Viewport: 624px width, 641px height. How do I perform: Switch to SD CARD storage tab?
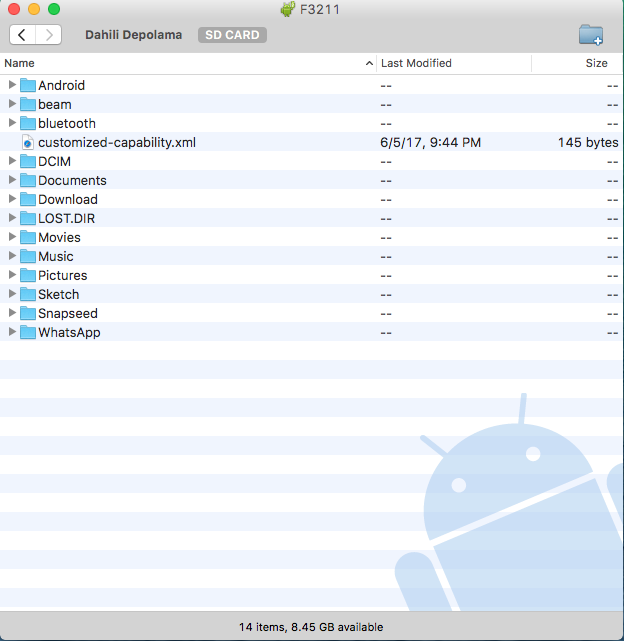(232, 35)
